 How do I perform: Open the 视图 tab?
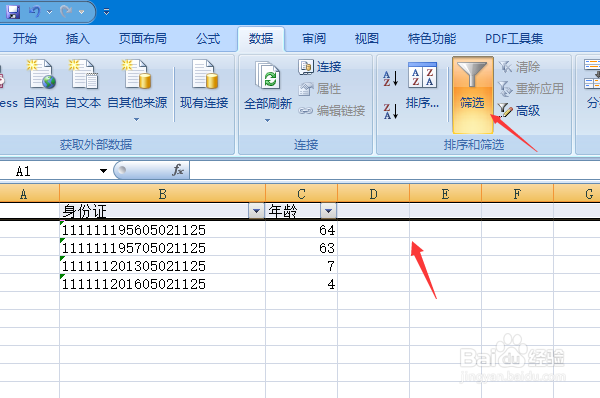(367, 39)
